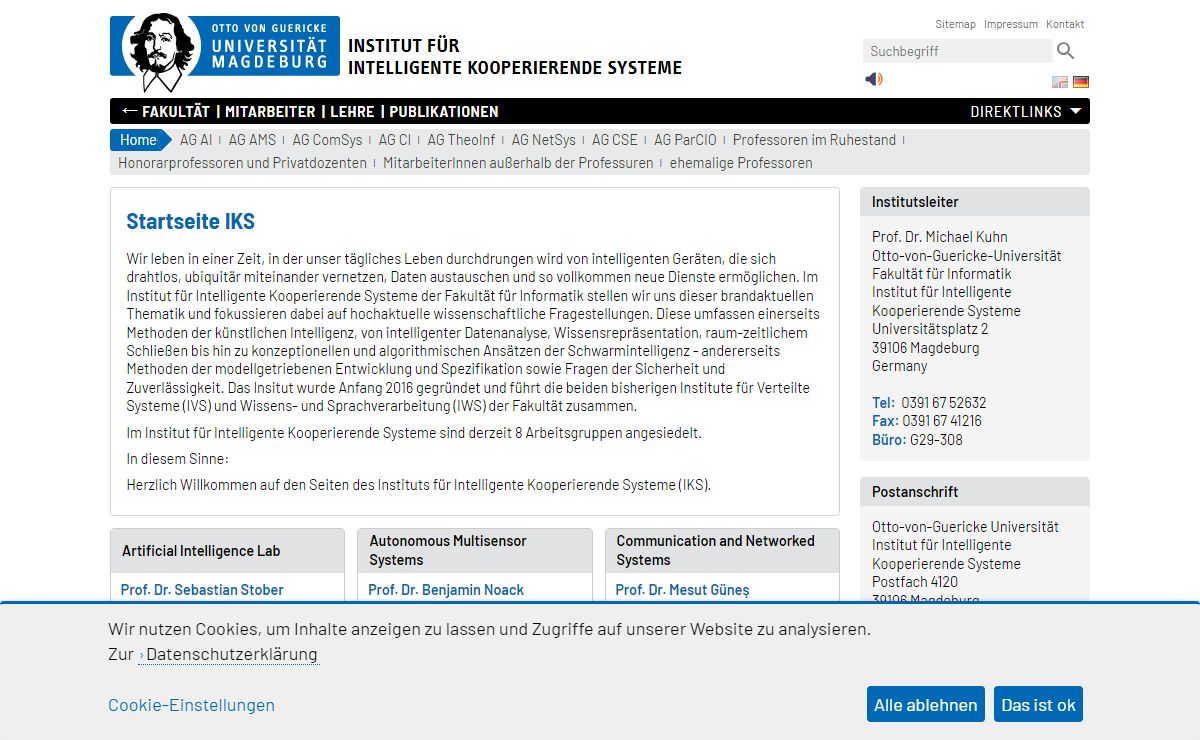1200x740 pixels.
Task: Click the Alle ablehnen cookie button
Action: coord(926,704)
